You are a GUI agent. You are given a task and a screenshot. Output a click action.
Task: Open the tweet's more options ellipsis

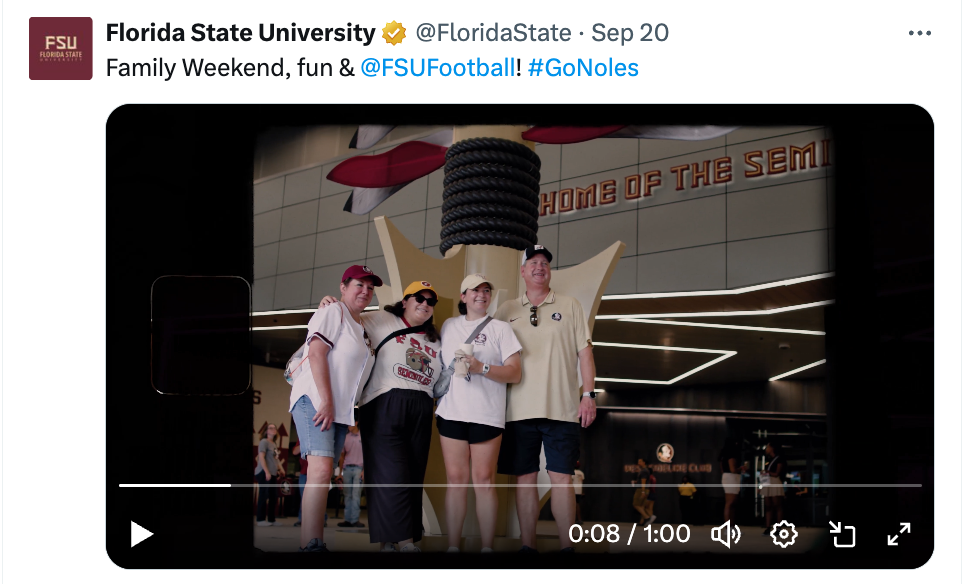pyautogui.click(x=919, y=33)
